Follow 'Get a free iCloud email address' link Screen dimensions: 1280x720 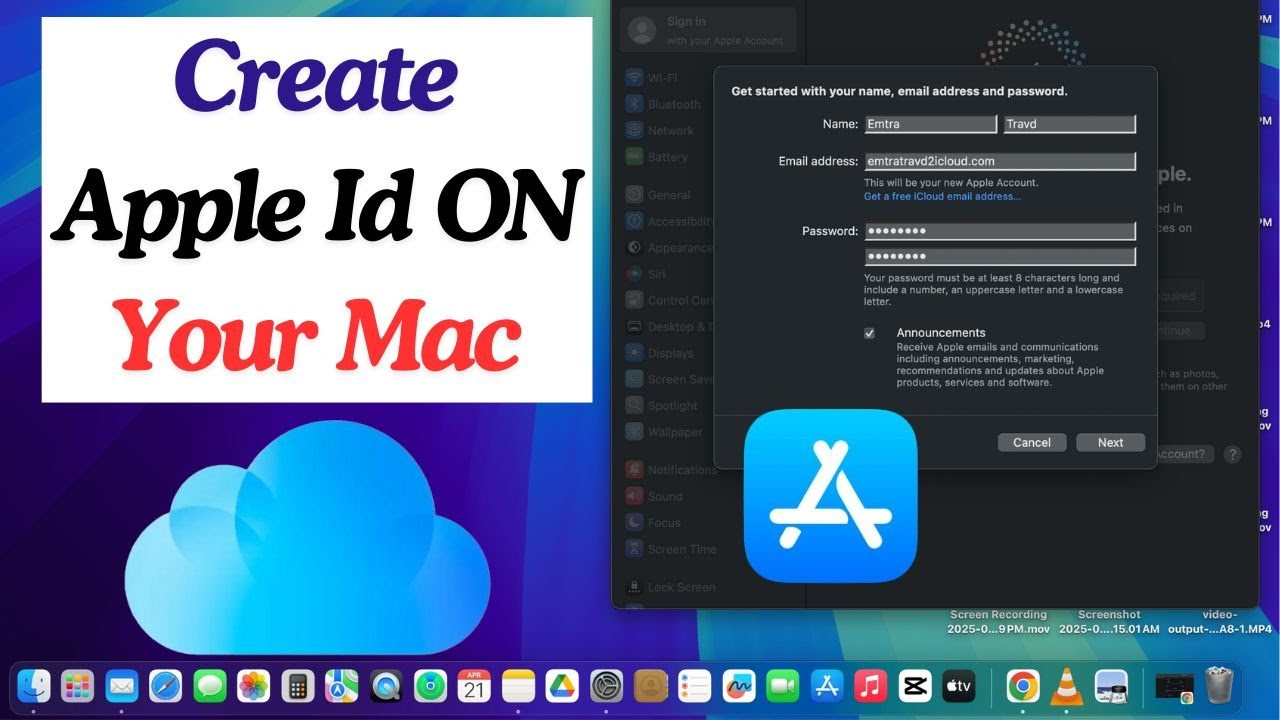tap(942, 196)
